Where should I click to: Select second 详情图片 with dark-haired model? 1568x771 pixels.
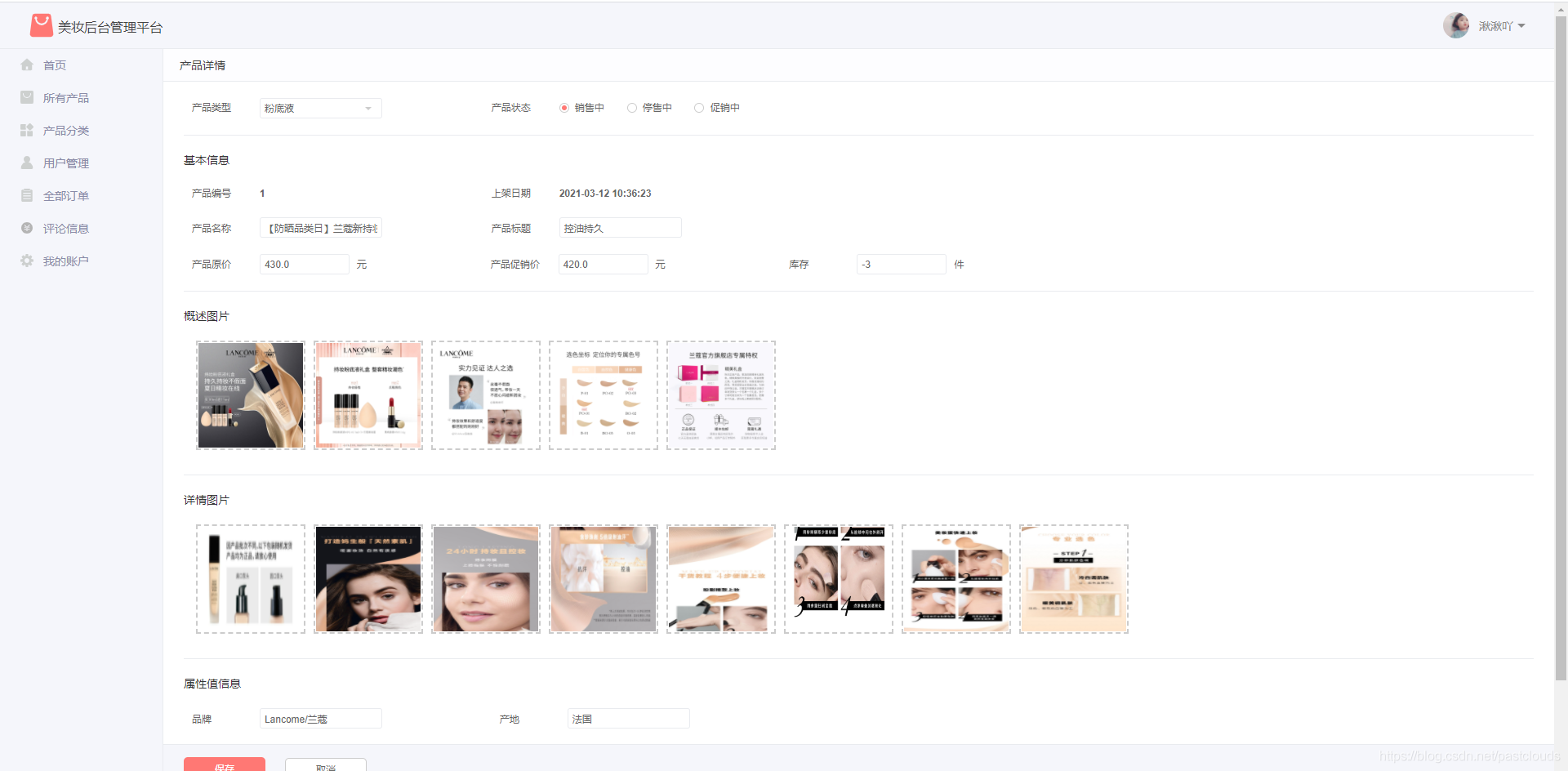[x=368, y=579]
